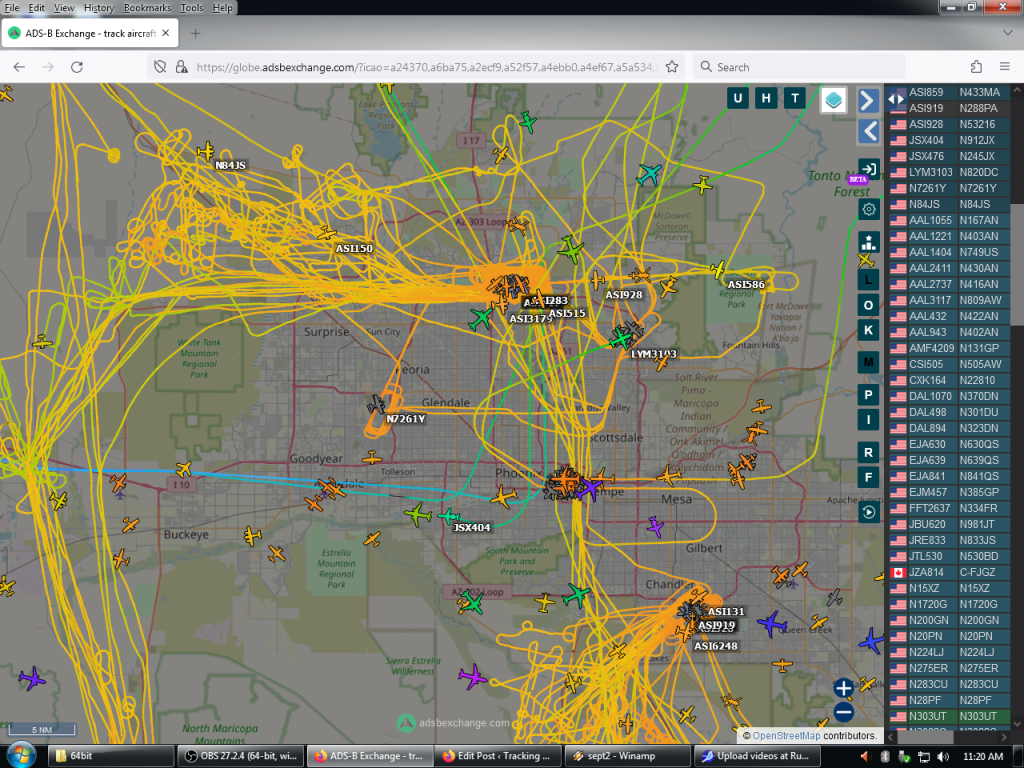The width and height of the screenshot is (1024, 768).
Task: Click the tracking protection shield icon
Action: [x=160, y=67]
